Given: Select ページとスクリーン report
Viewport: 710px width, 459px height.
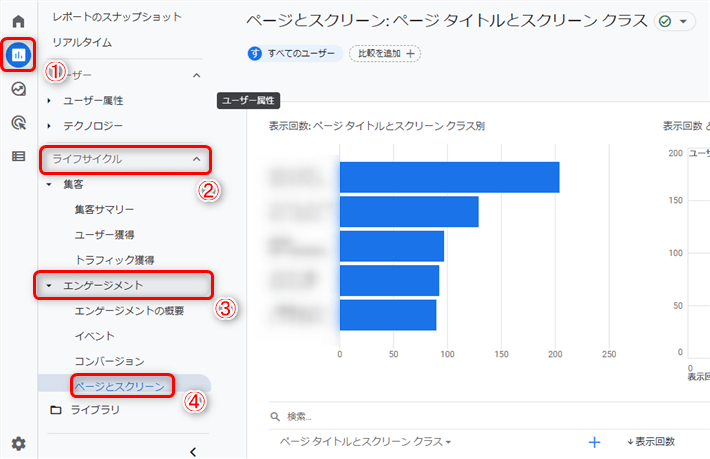Looking at the screenshot, I should (119, 385).
